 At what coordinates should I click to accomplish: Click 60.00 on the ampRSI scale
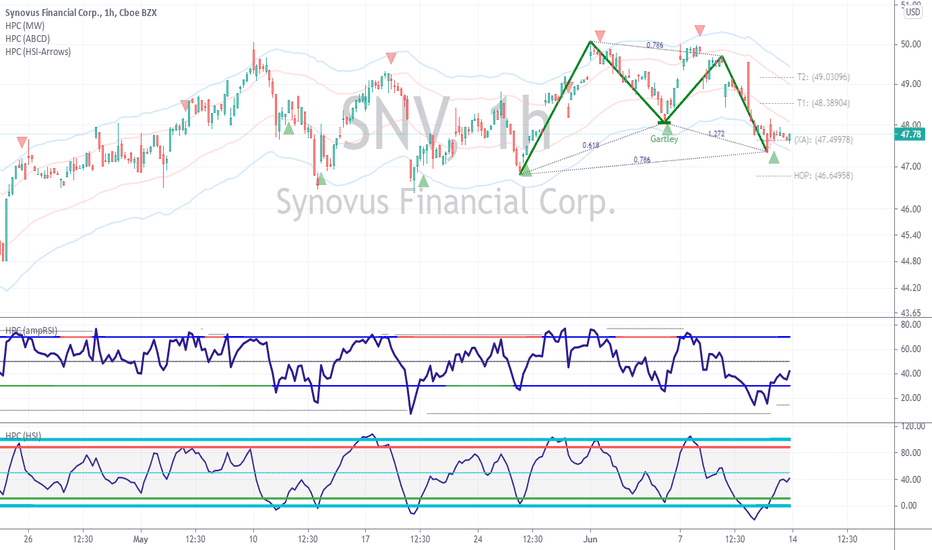click(x=911, y=349)
